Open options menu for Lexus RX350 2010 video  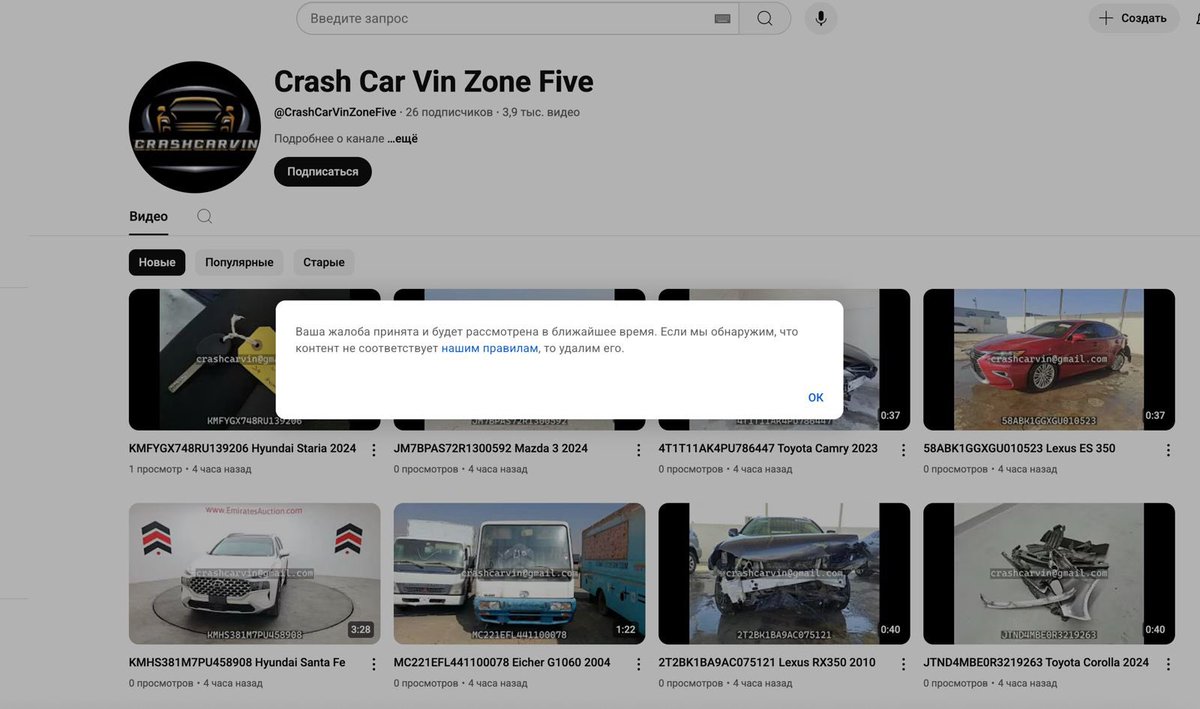(x=904, y=664)
